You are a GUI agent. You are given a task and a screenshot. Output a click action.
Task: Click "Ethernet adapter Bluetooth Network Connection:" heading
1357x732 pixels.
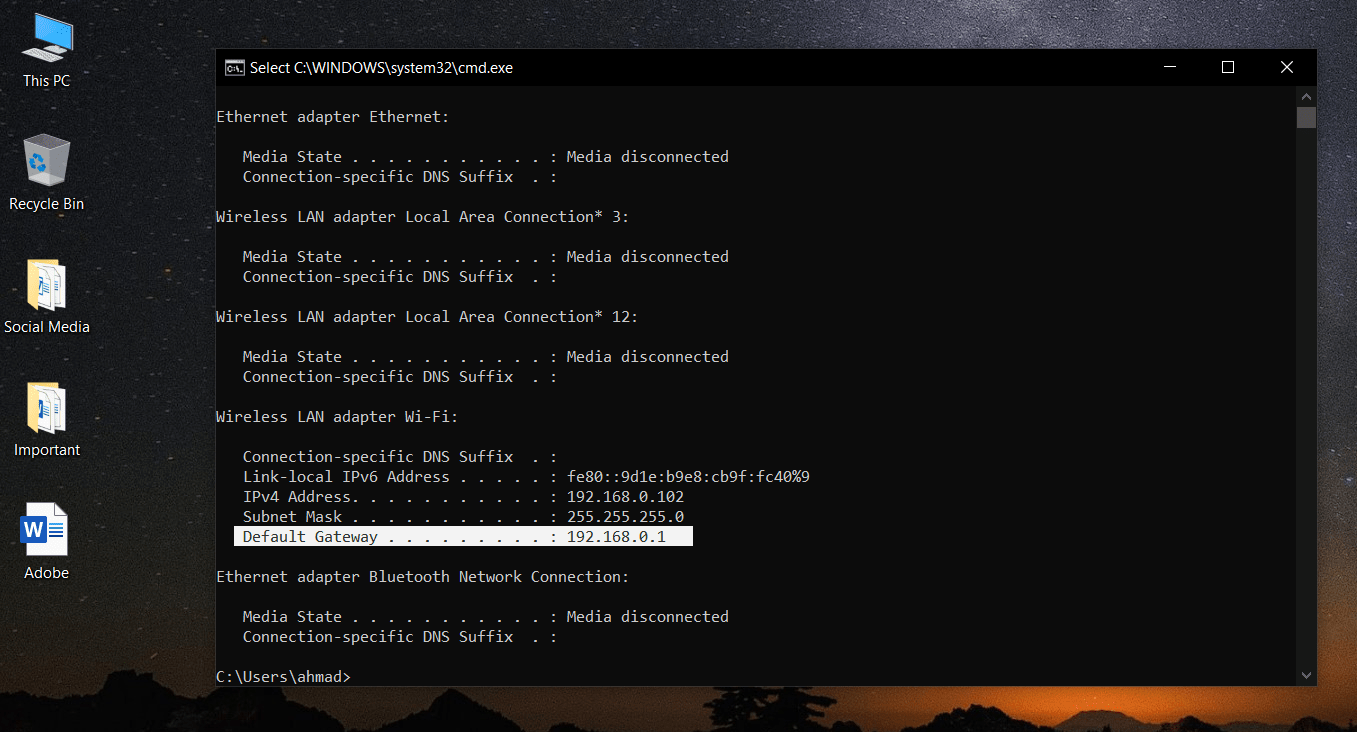[x=423, y=577]
